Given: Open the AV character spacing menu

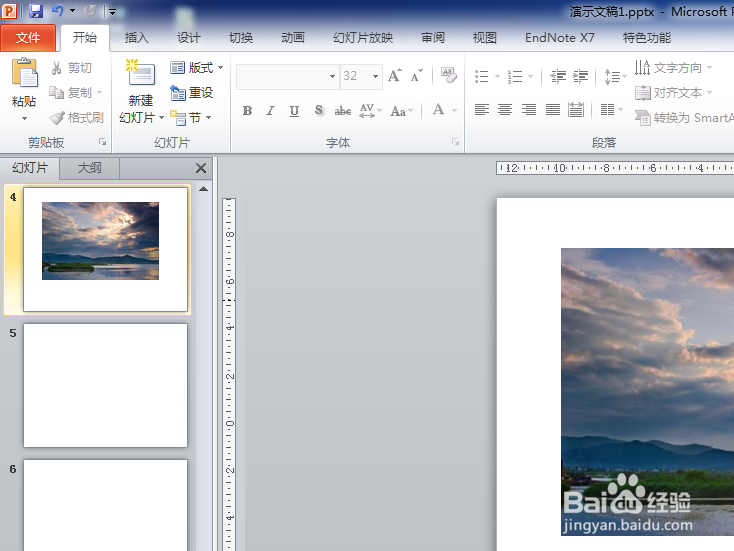Looking at the screenshot, I should click(370, 111).
